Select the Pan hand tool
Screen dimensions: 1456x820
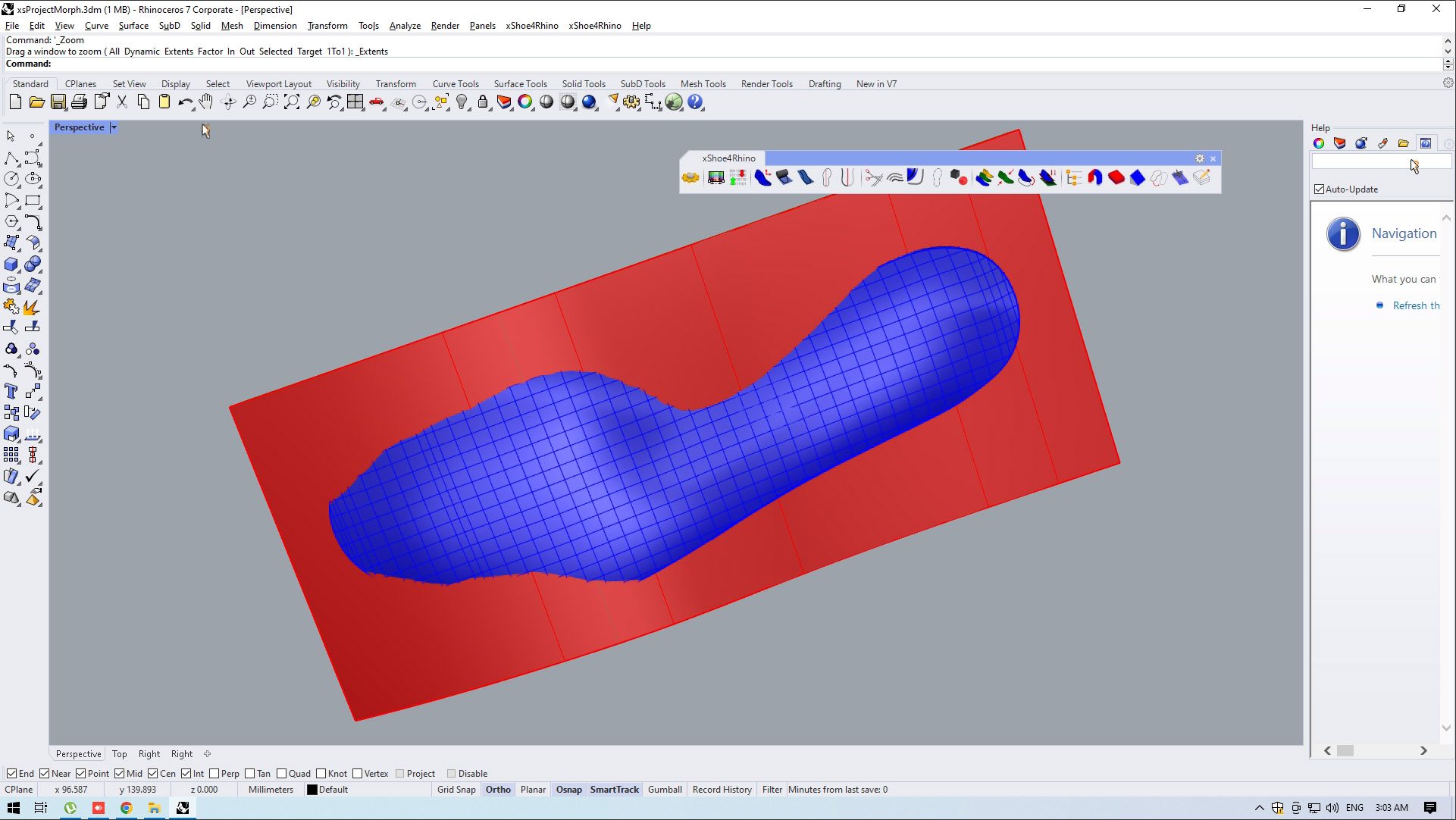[x=206, y=102]
